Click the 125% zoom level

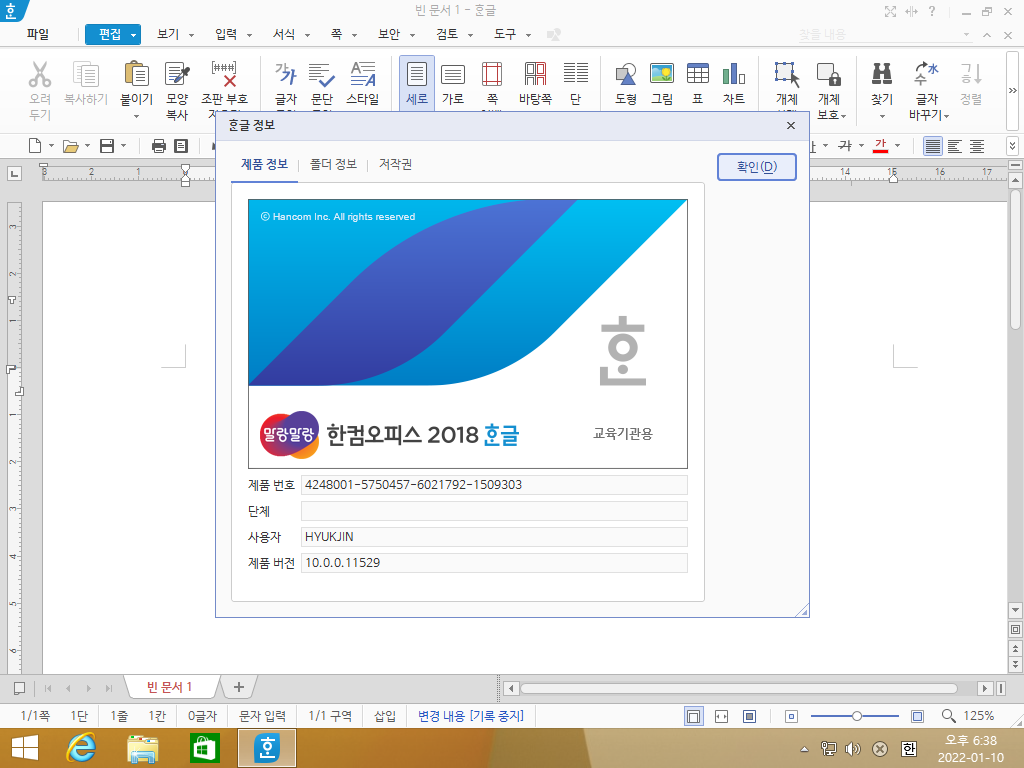[978, 716]
